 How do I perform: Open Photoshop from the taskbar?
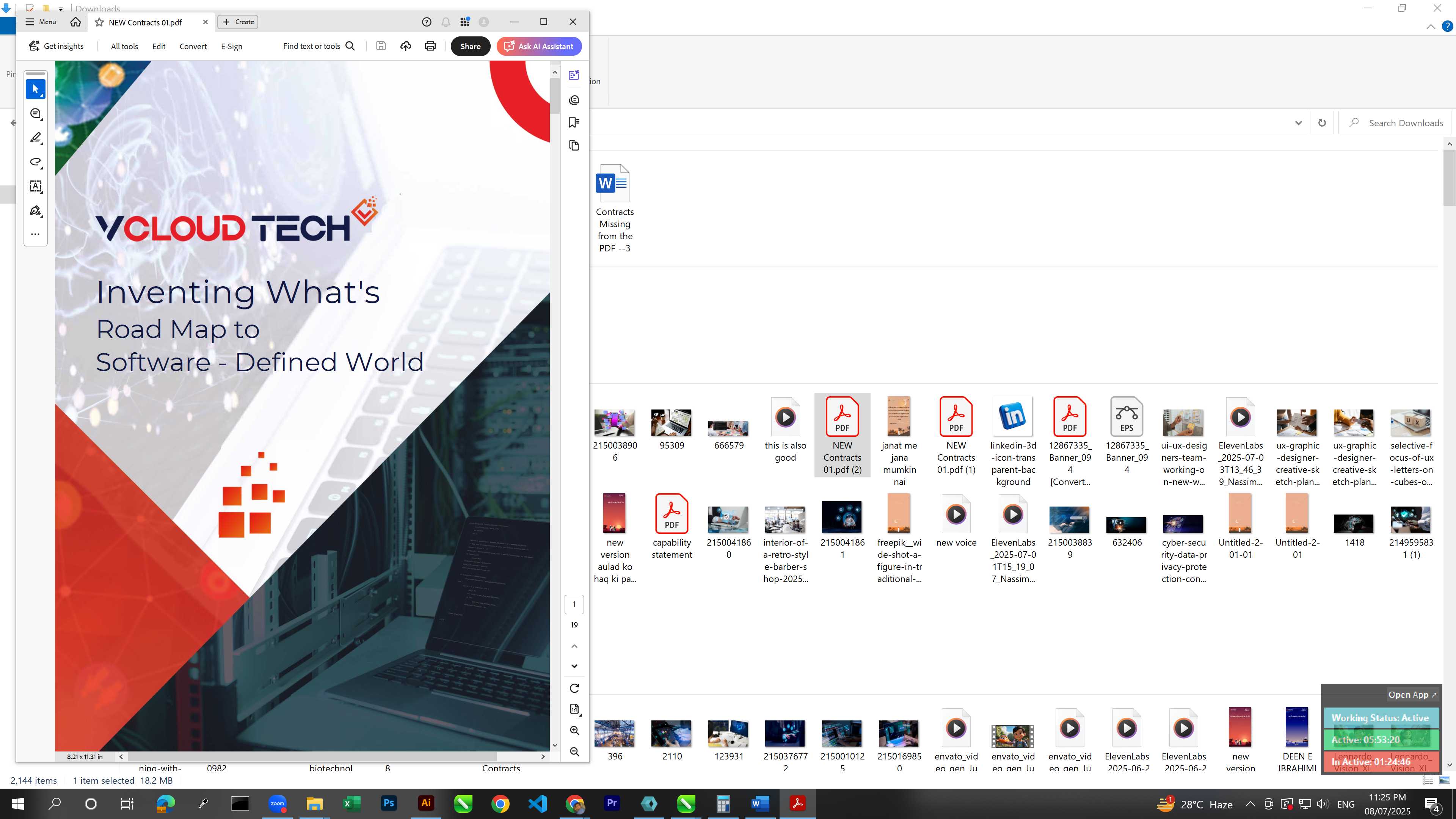[389, 803]
